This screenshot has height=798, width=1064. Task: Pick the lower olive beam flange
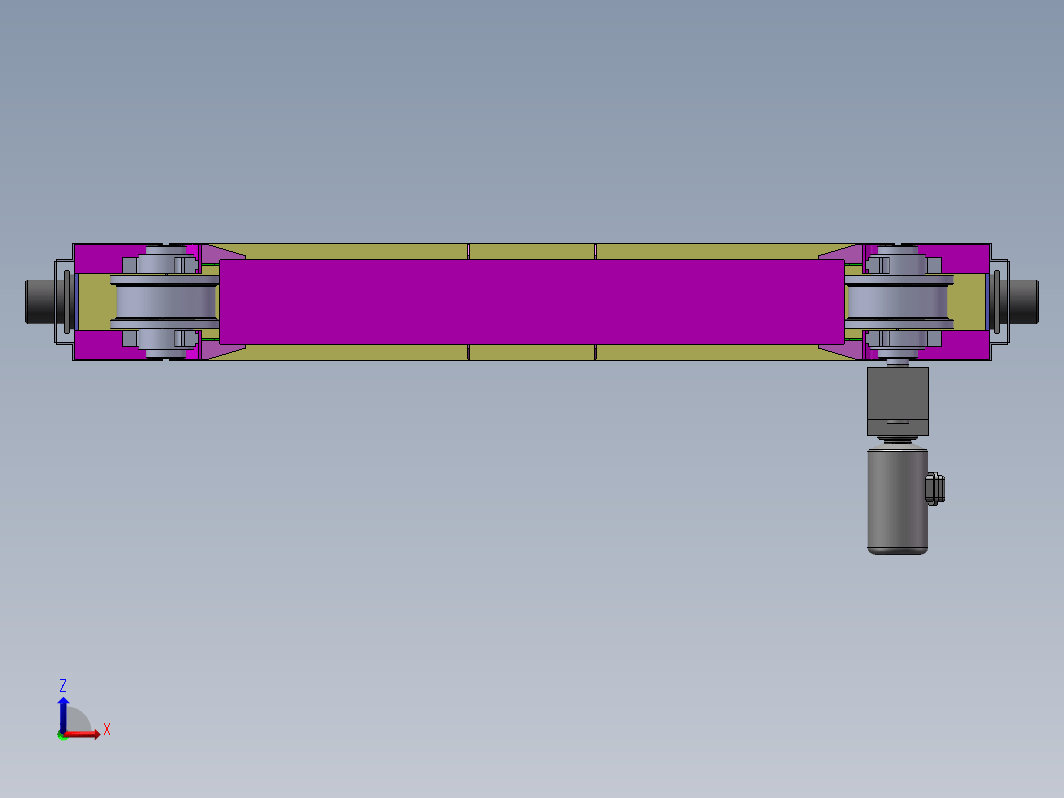click(532, 352)
